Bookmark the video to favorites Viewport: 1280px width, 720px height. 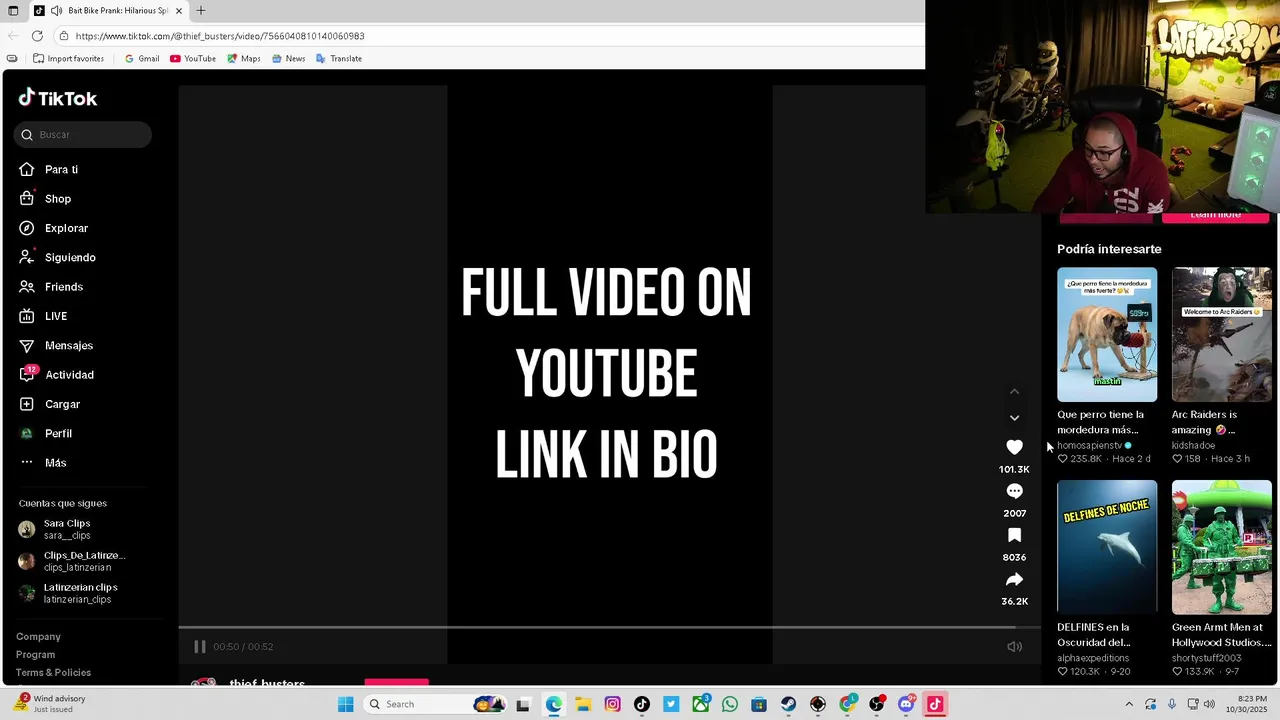pos(1014,535)
